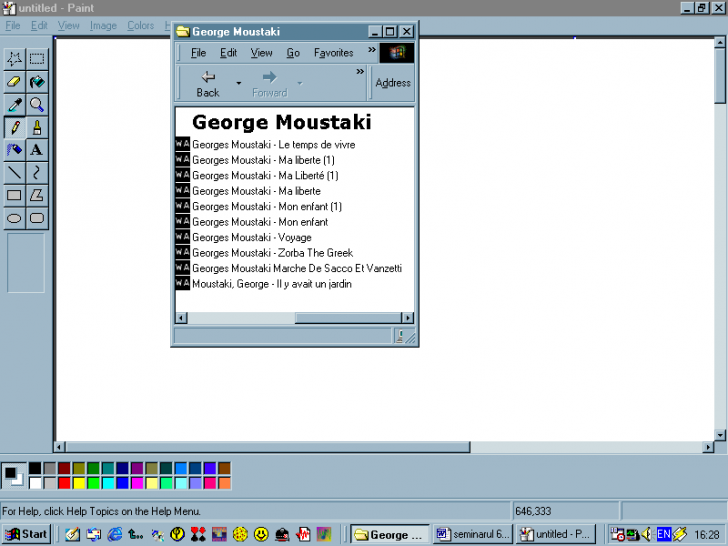Pick the black color swatch
This screenshot has width=728, height=546.
(35, 468)
